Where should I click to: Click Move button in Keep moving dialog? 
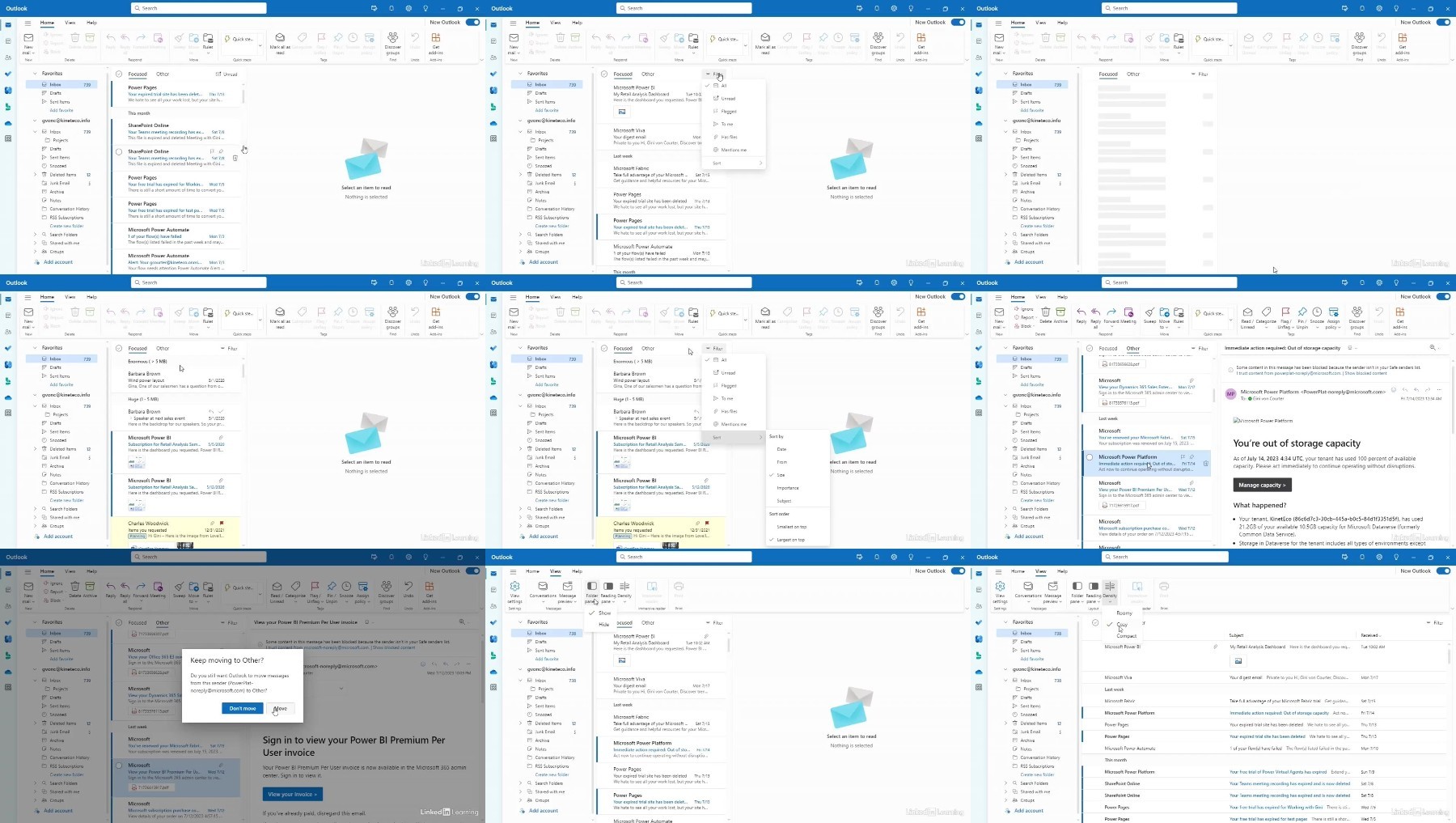[280, 708]
